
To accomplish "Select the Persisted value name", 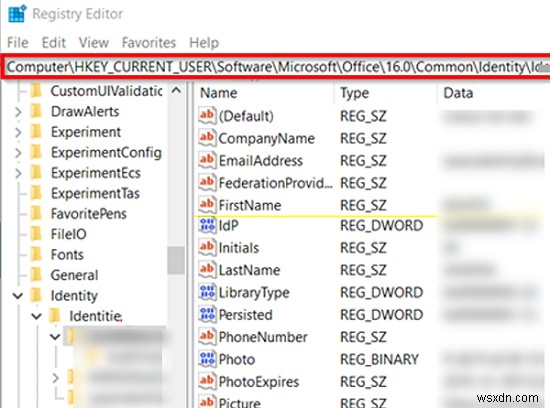I will [246, 315].
